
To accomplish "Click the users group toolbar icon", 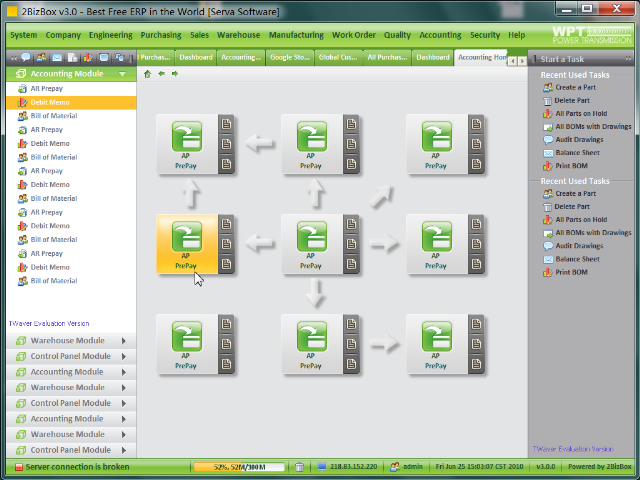I will [x=41, y=58].
